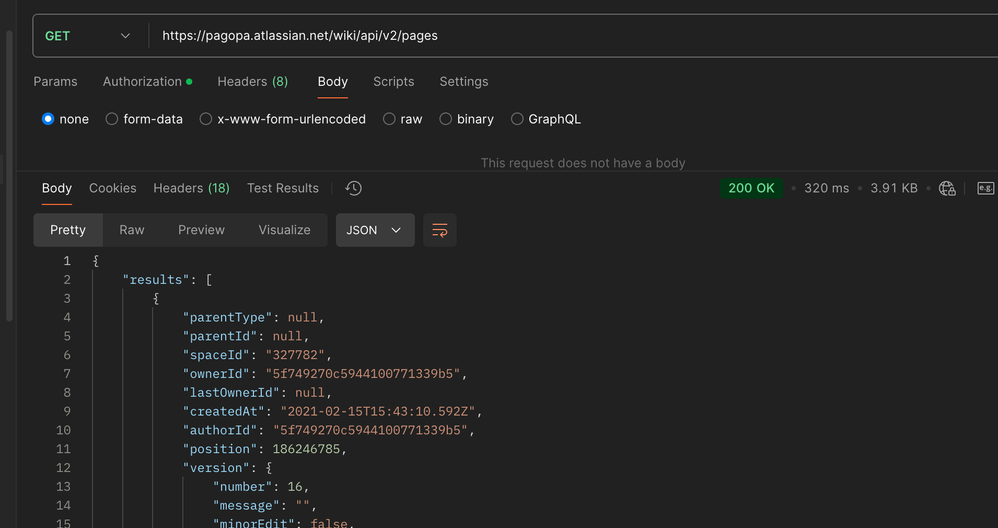Viewport: 998px width, 528px height.
Task: Collapse JSON root at line 1
Action: tap(95, 261)
